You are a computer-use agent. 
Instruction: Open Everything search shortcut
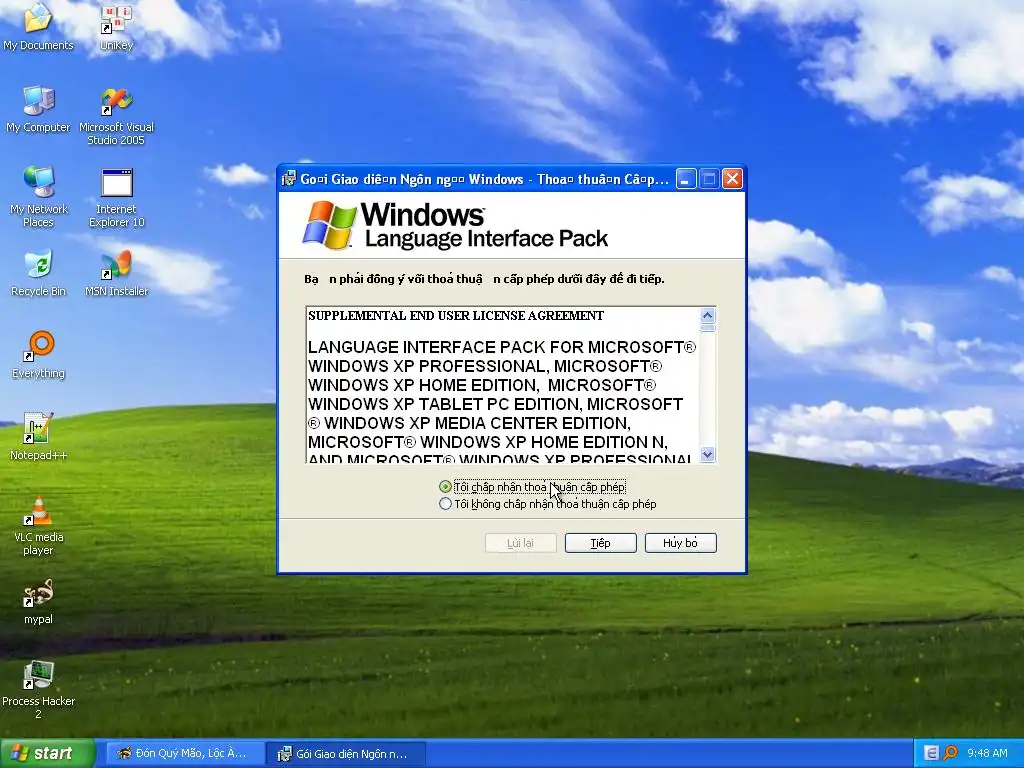click(38, 355)
